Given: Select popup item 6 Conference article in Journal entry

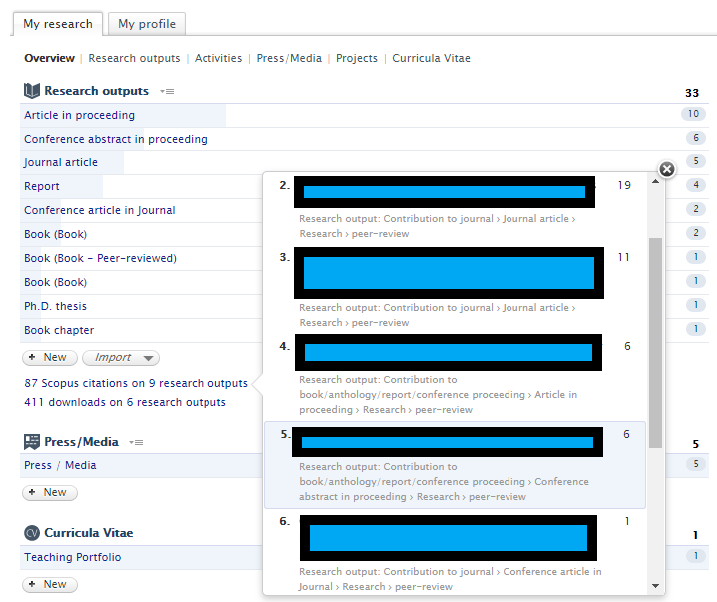Looking at the screenshot, I should (x=455, y=553).
